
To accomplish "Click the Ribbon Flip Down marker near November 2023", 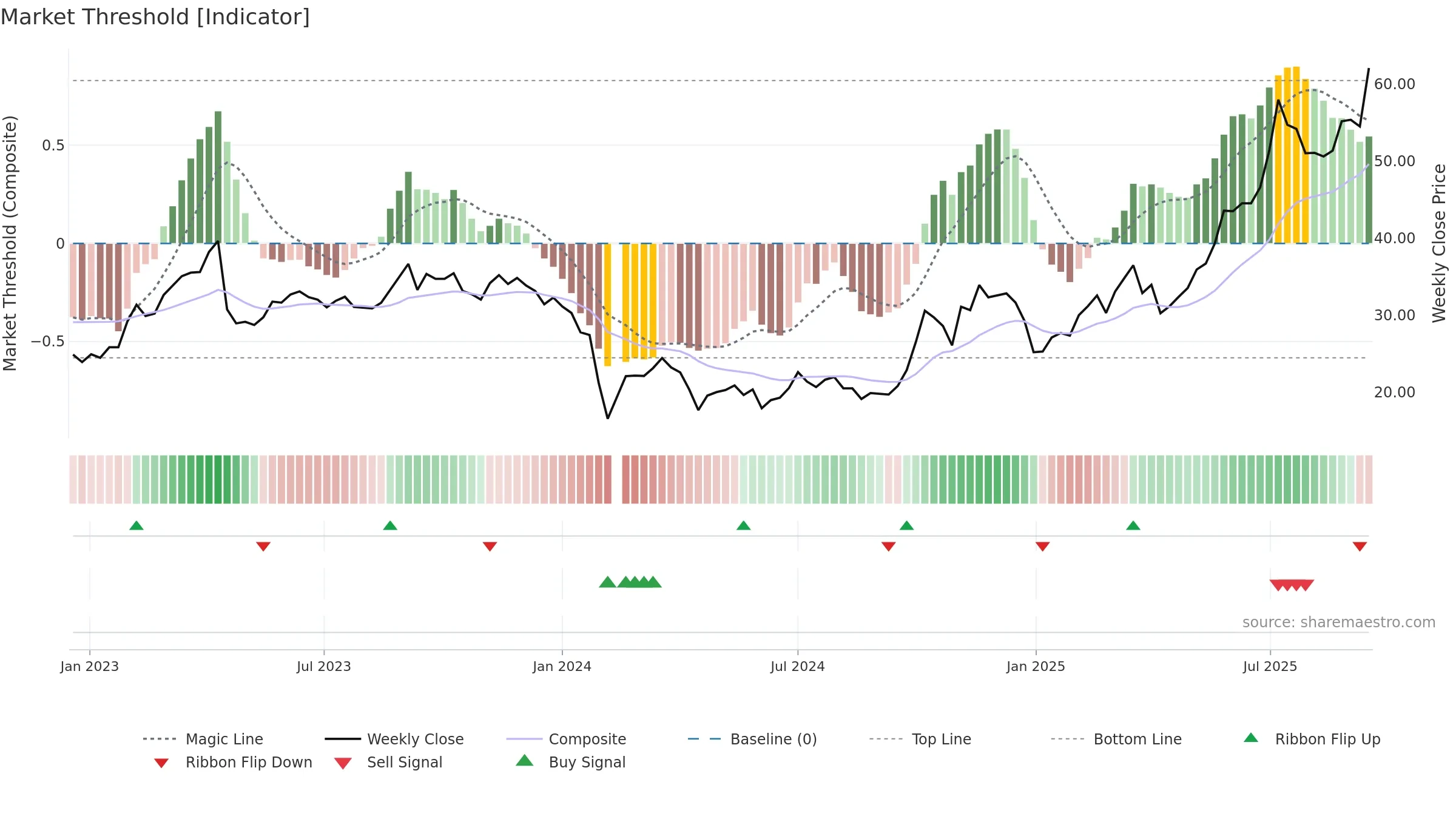I will (x=490, y=547).
